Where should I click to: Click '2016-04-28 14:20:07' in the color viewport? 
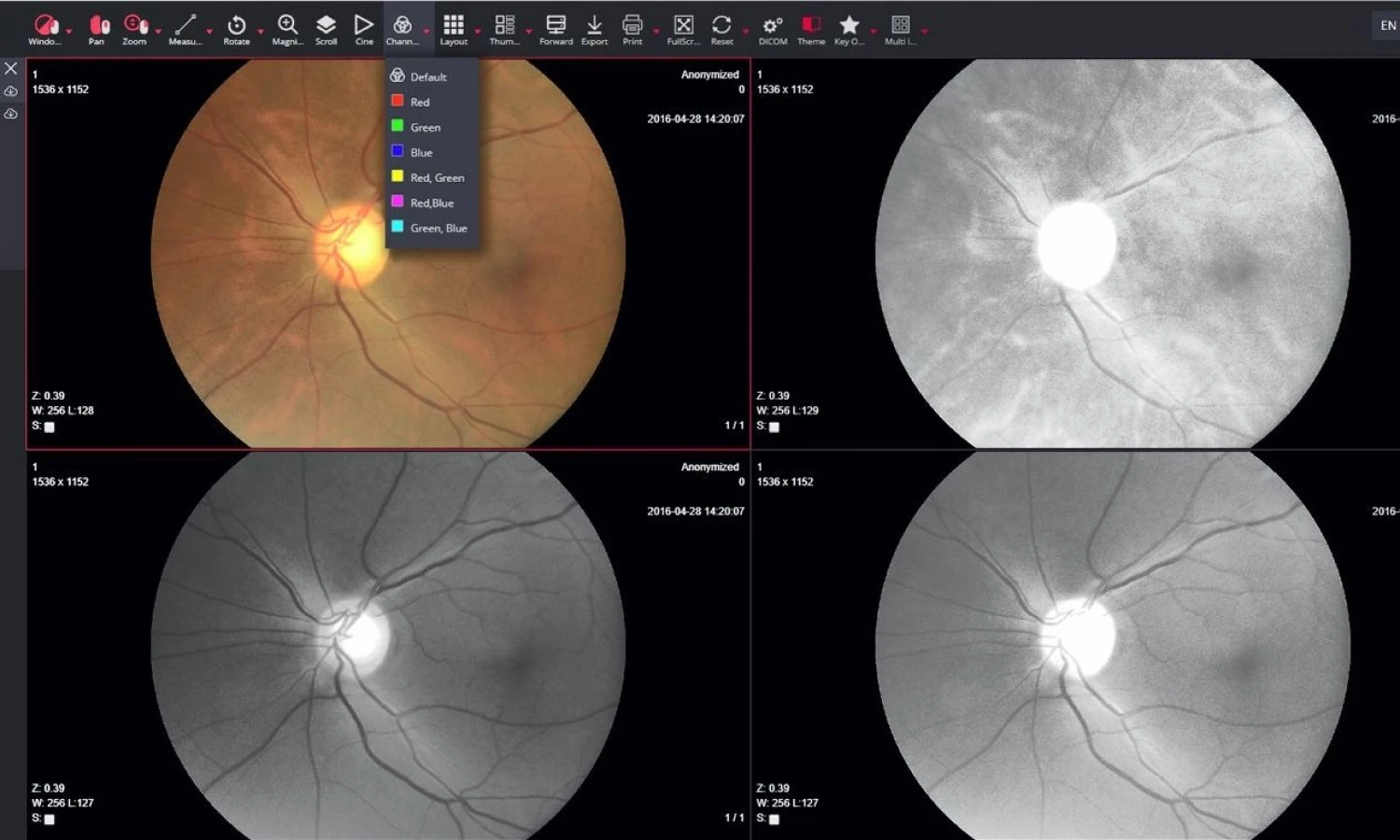pos(695,119)
